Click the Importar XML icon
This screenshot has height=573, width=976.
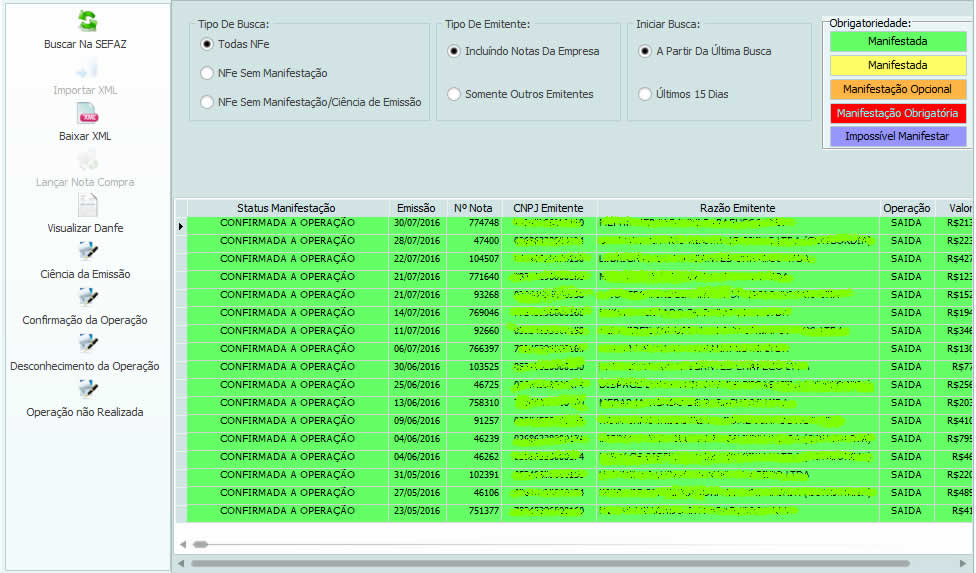[87, 68]
